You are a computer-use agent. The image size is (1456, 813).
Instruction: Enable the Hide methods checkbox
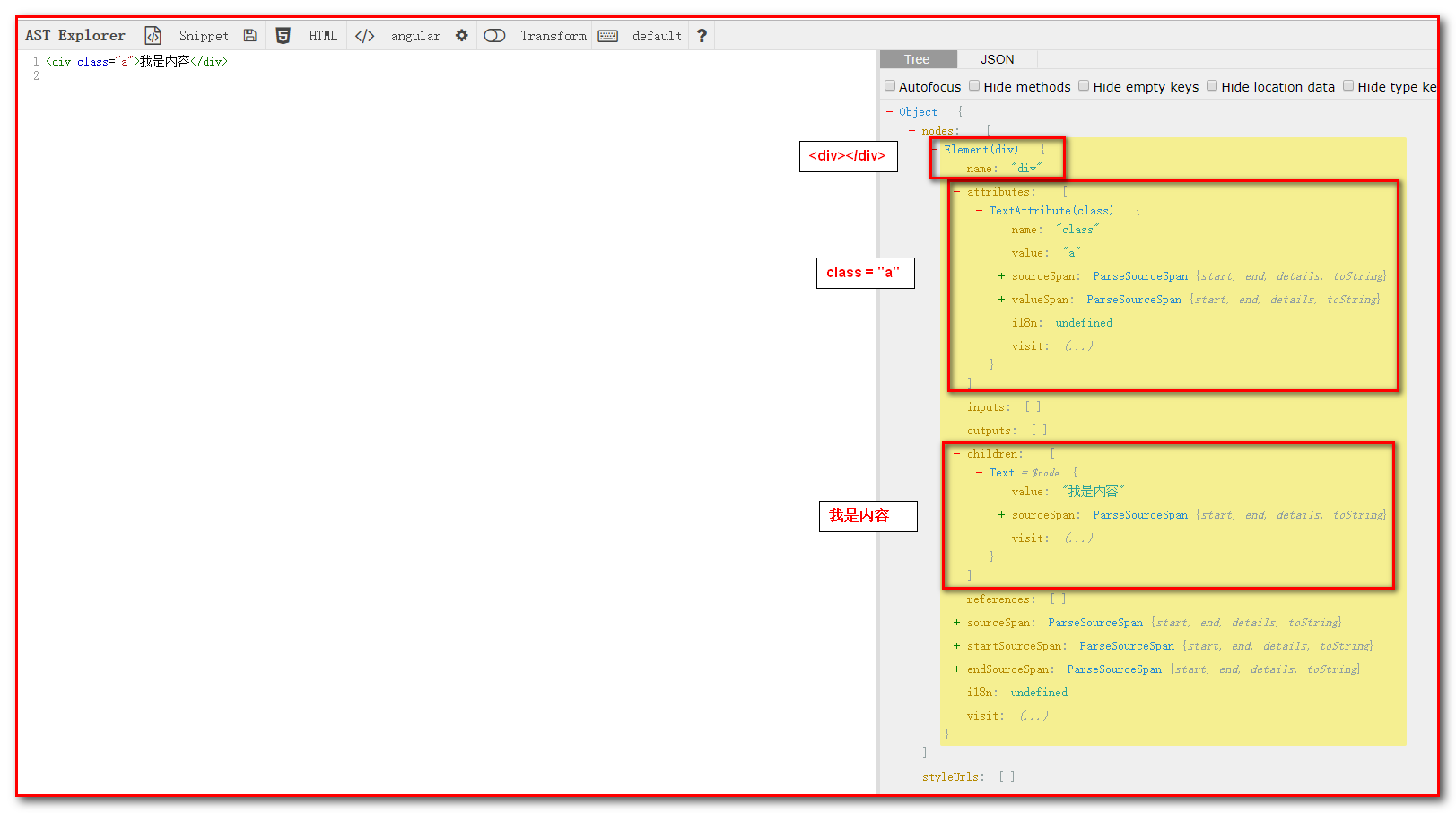click(x=974, y=86)
